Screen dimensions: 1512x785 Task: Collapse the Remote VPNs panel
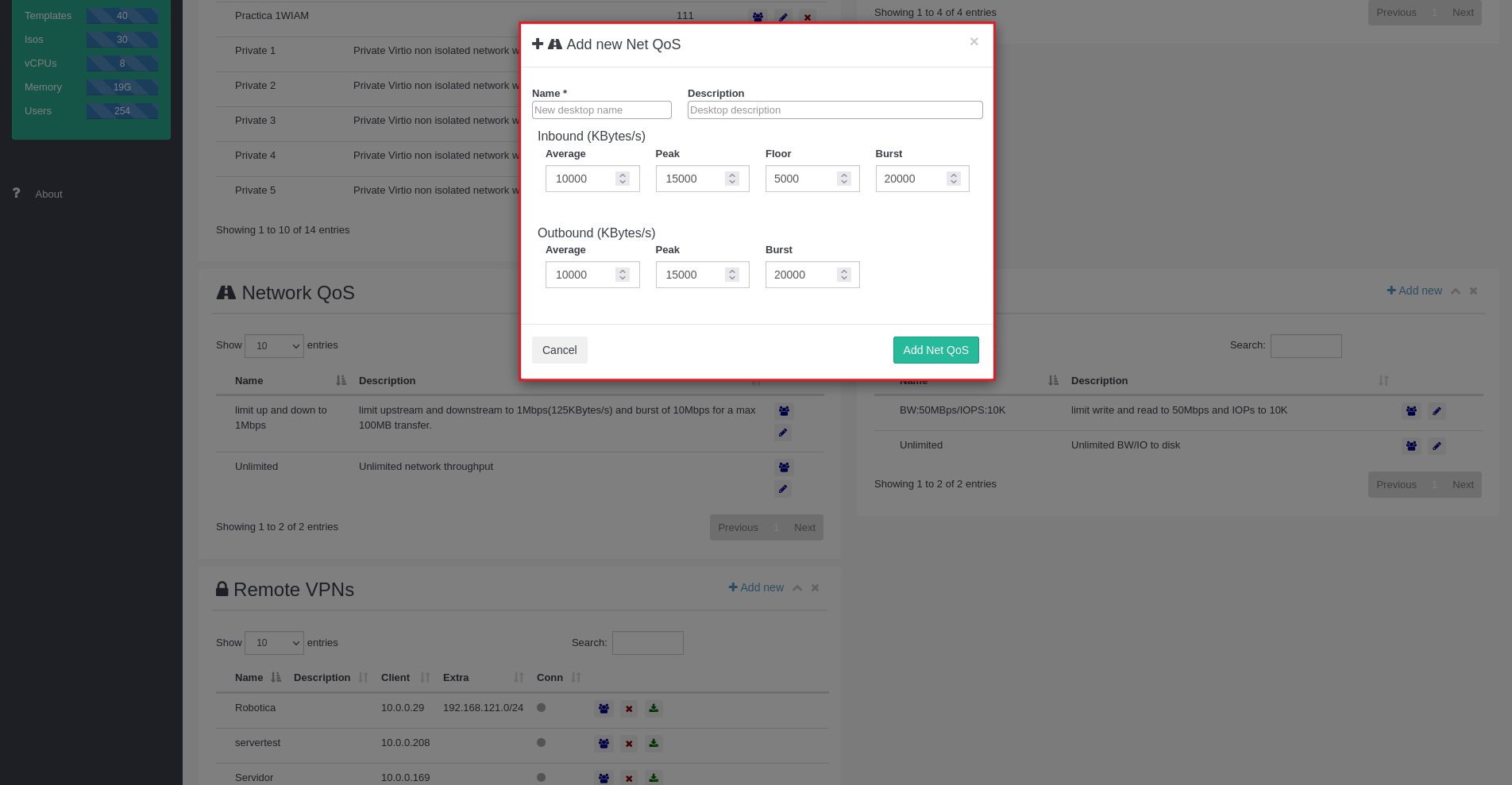coord(797,588)
